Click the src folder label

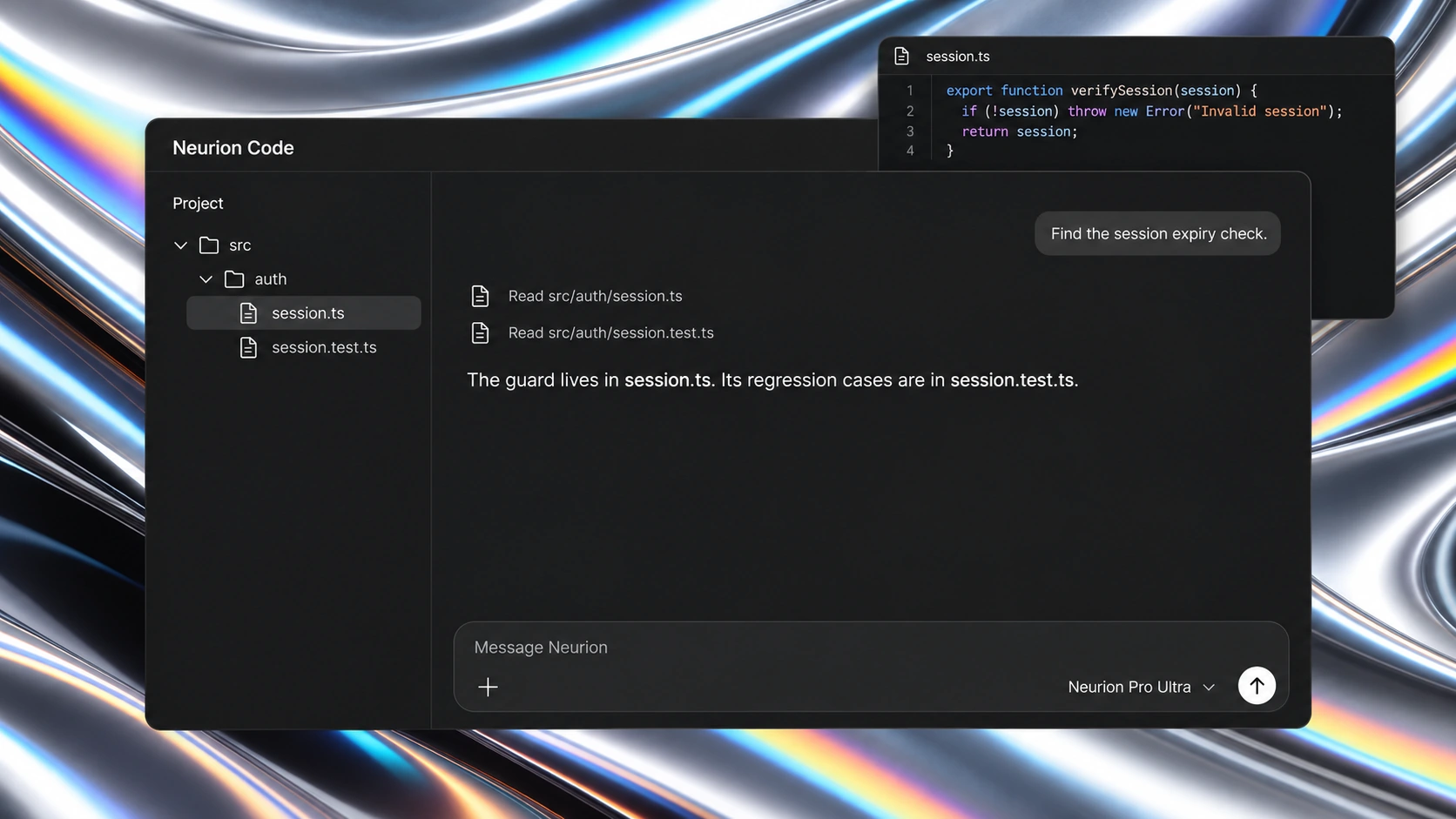point(240,245)
